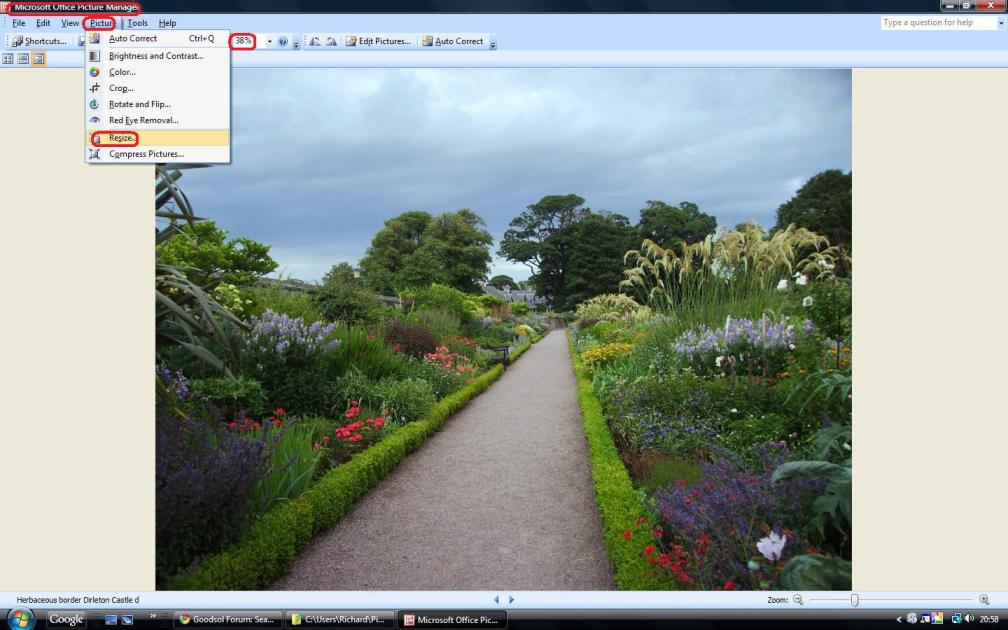The height and width of the screenshot is (630, 1008).
Task: Open Brightness and Contrast menu entry
Action: point(155,56)
